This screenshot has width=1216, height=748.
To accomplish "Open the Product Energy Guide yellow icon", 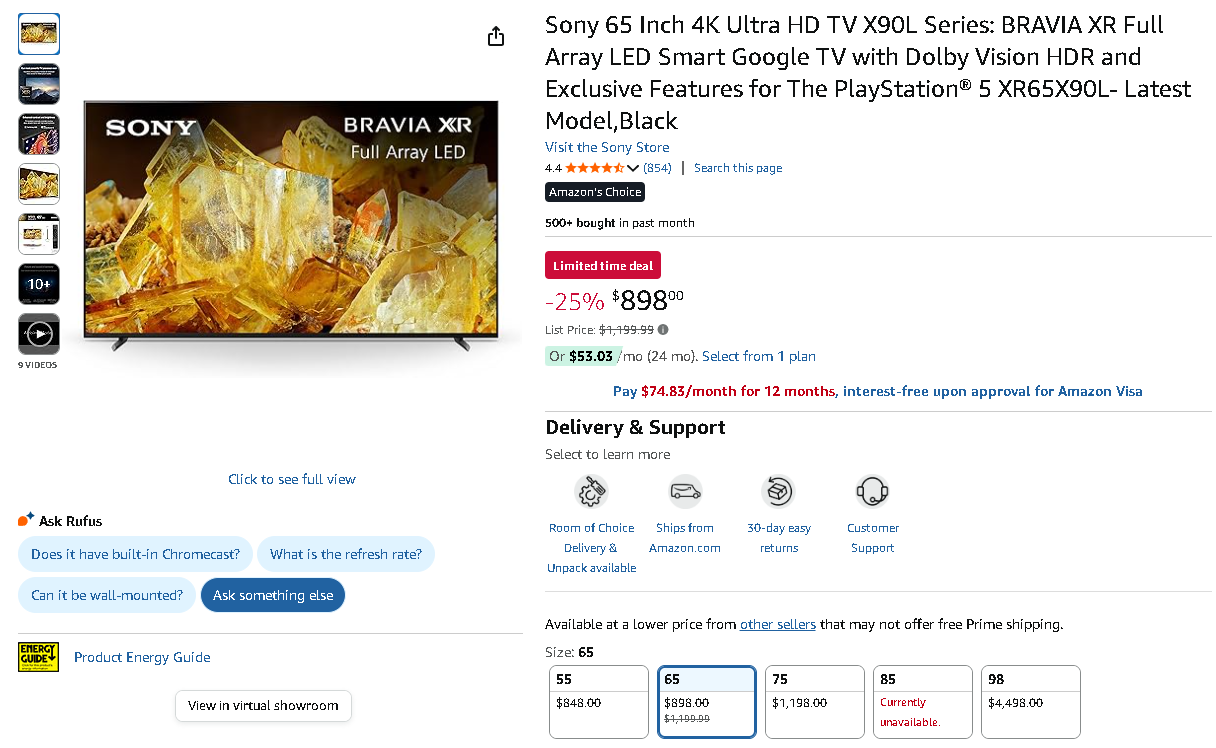I will (x=38, y=657).
